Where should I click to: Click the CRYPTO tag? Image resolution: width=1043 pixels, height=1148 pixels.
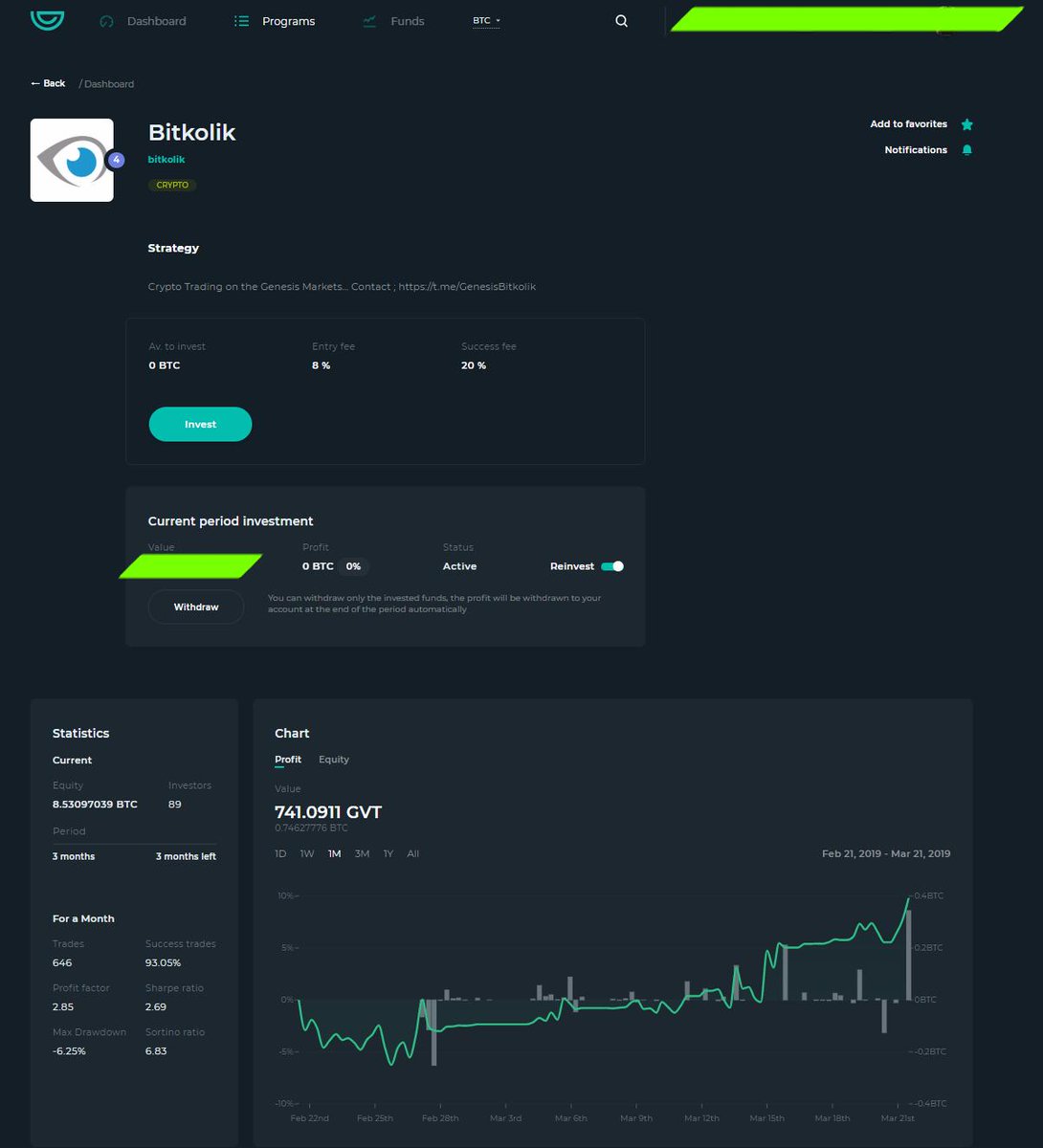[x=172, y=185]
